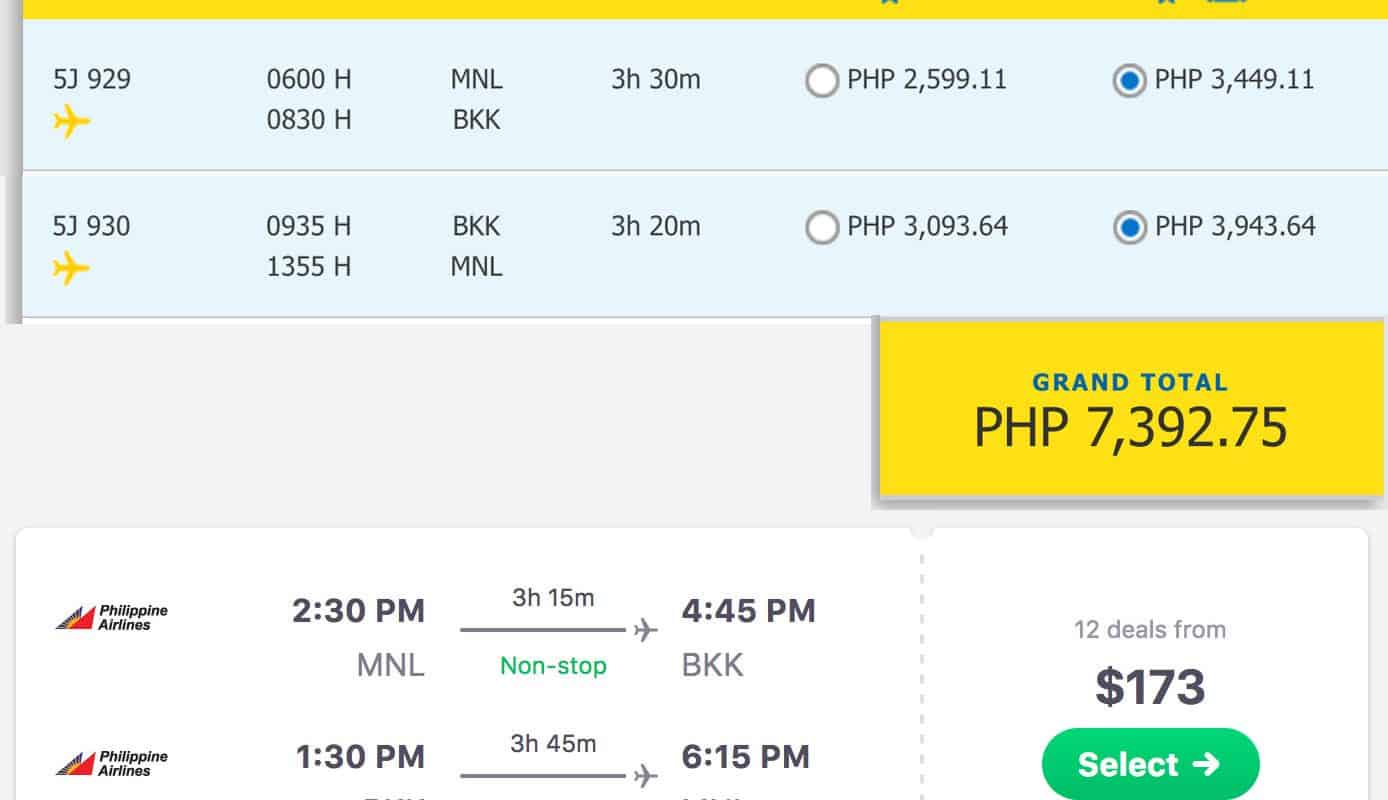
Task: Click the yellow plane icon under 5J 929
Action: (x=71, y=123)
